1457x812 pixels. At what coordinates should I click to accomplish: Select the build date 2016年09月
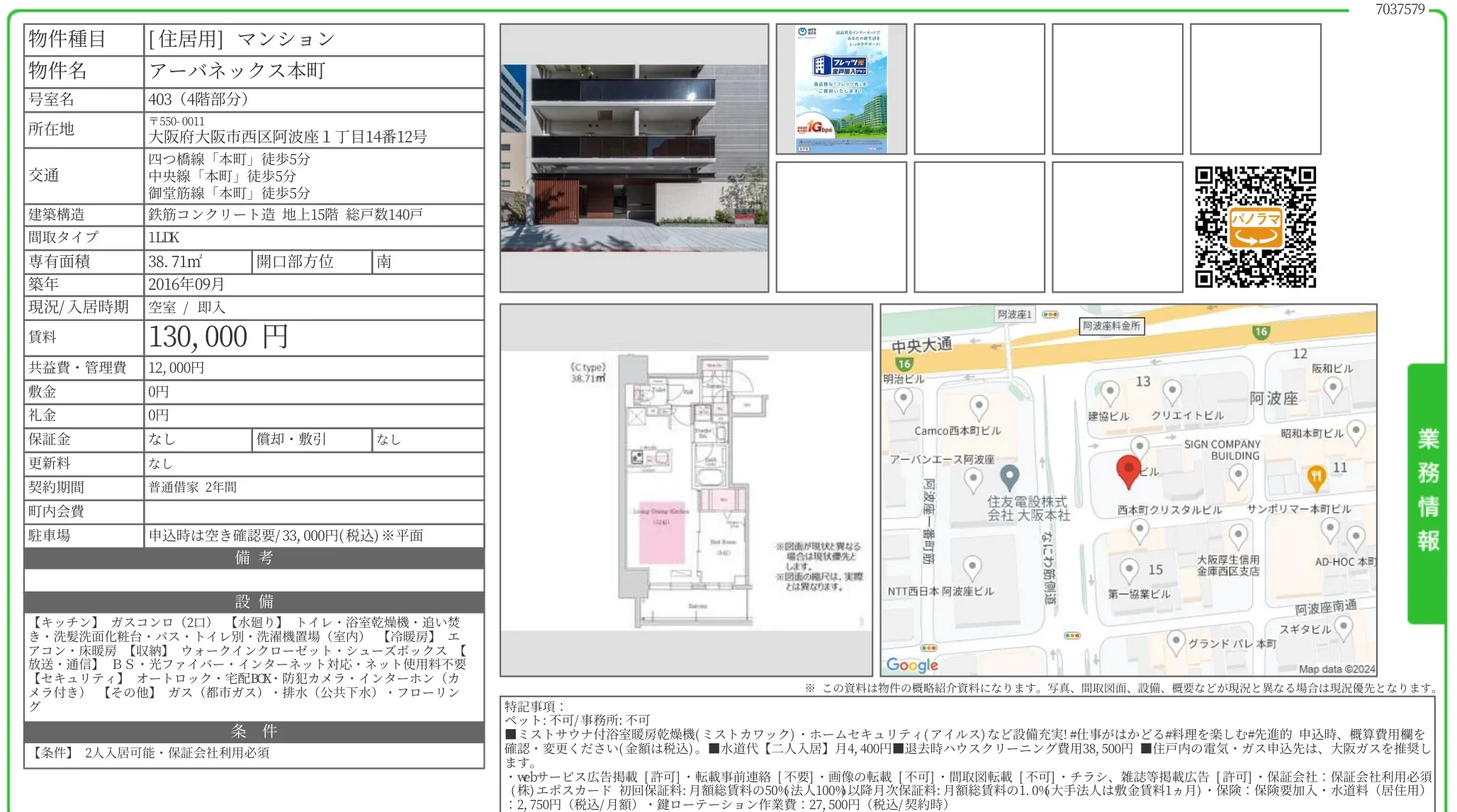coord(186,284)
